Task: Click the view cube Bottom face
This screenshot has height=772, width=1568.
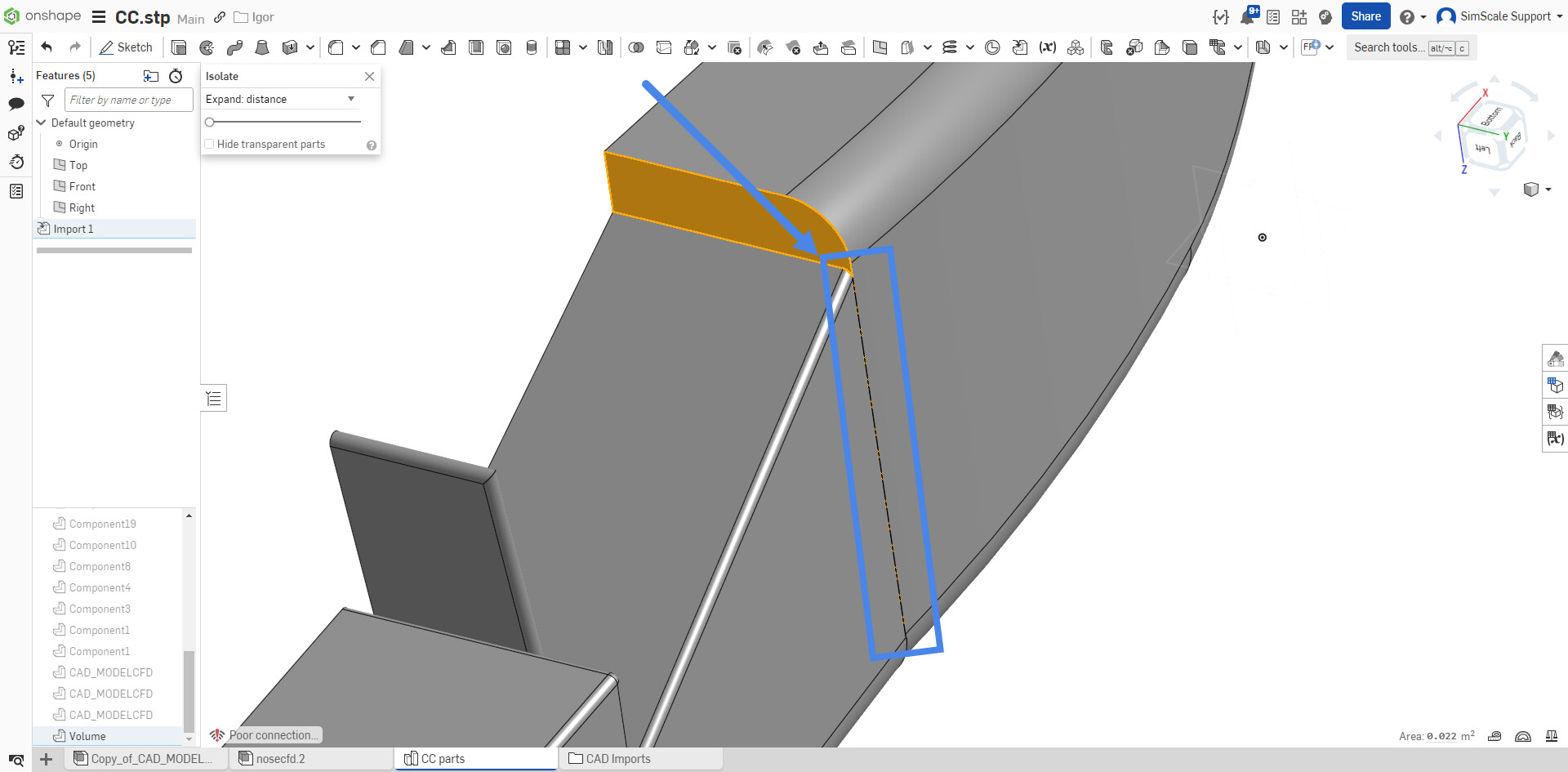Action: coord(1491,118)
